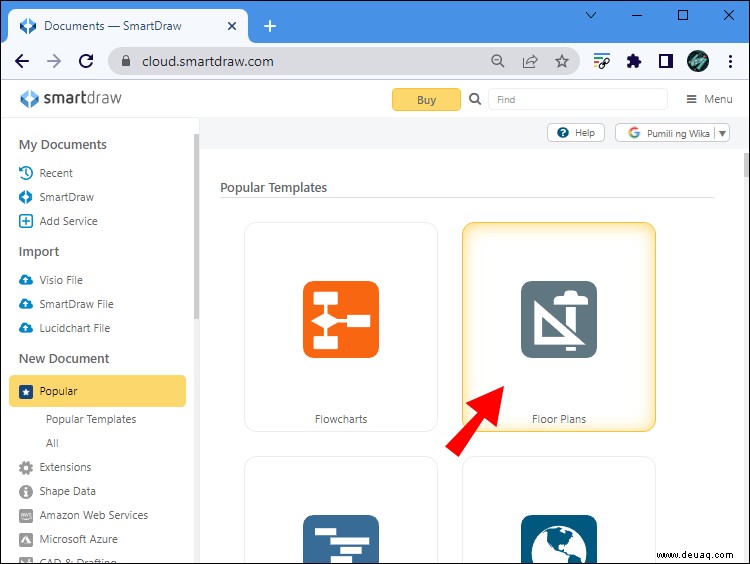This screenshot has width=750, height=564.
Task: Open the browser extensions puzzle icon
Action: click(634, 61)
